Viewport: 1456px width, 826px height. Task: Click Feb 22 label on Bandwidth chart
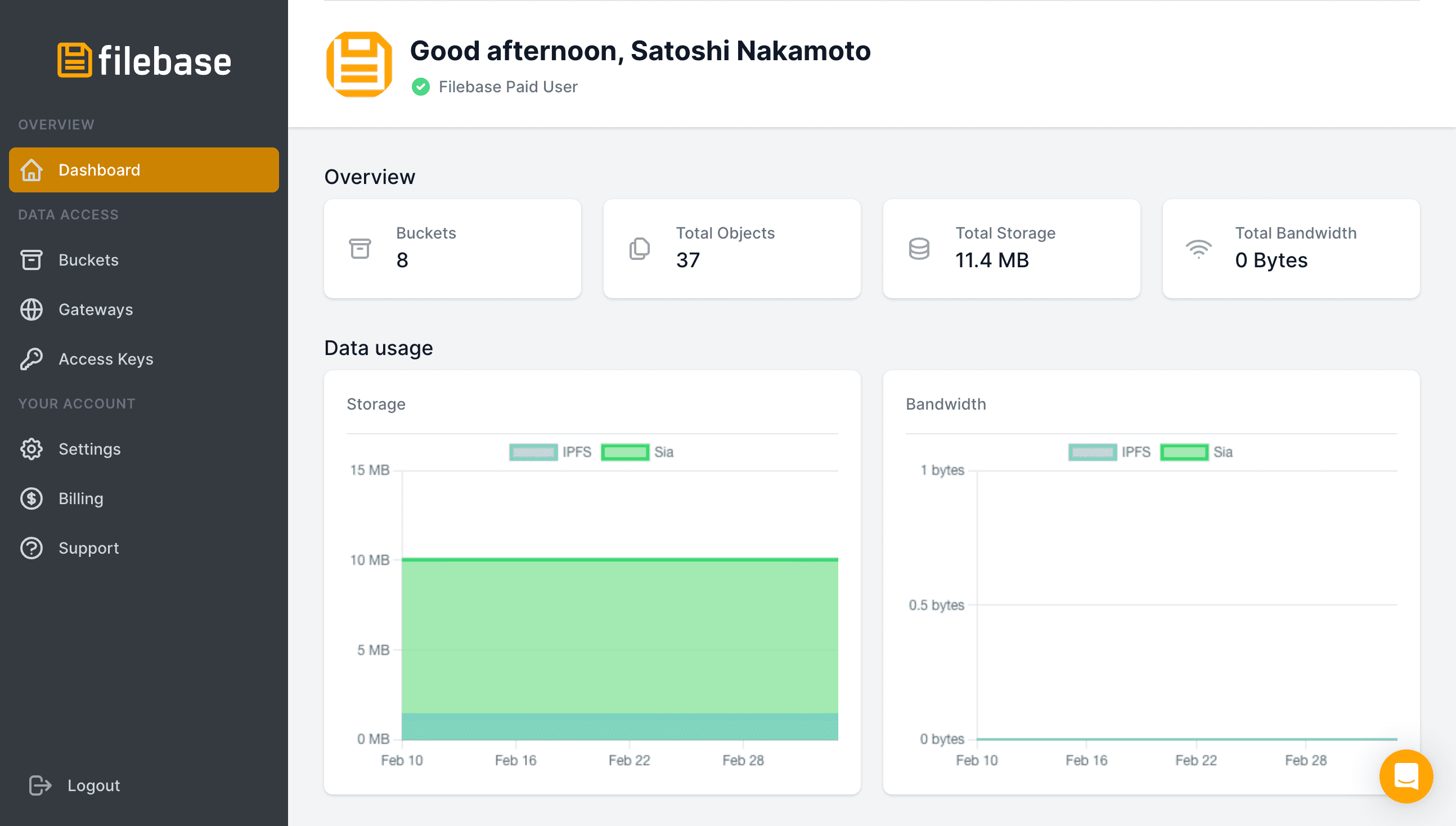click(1196, 760)
